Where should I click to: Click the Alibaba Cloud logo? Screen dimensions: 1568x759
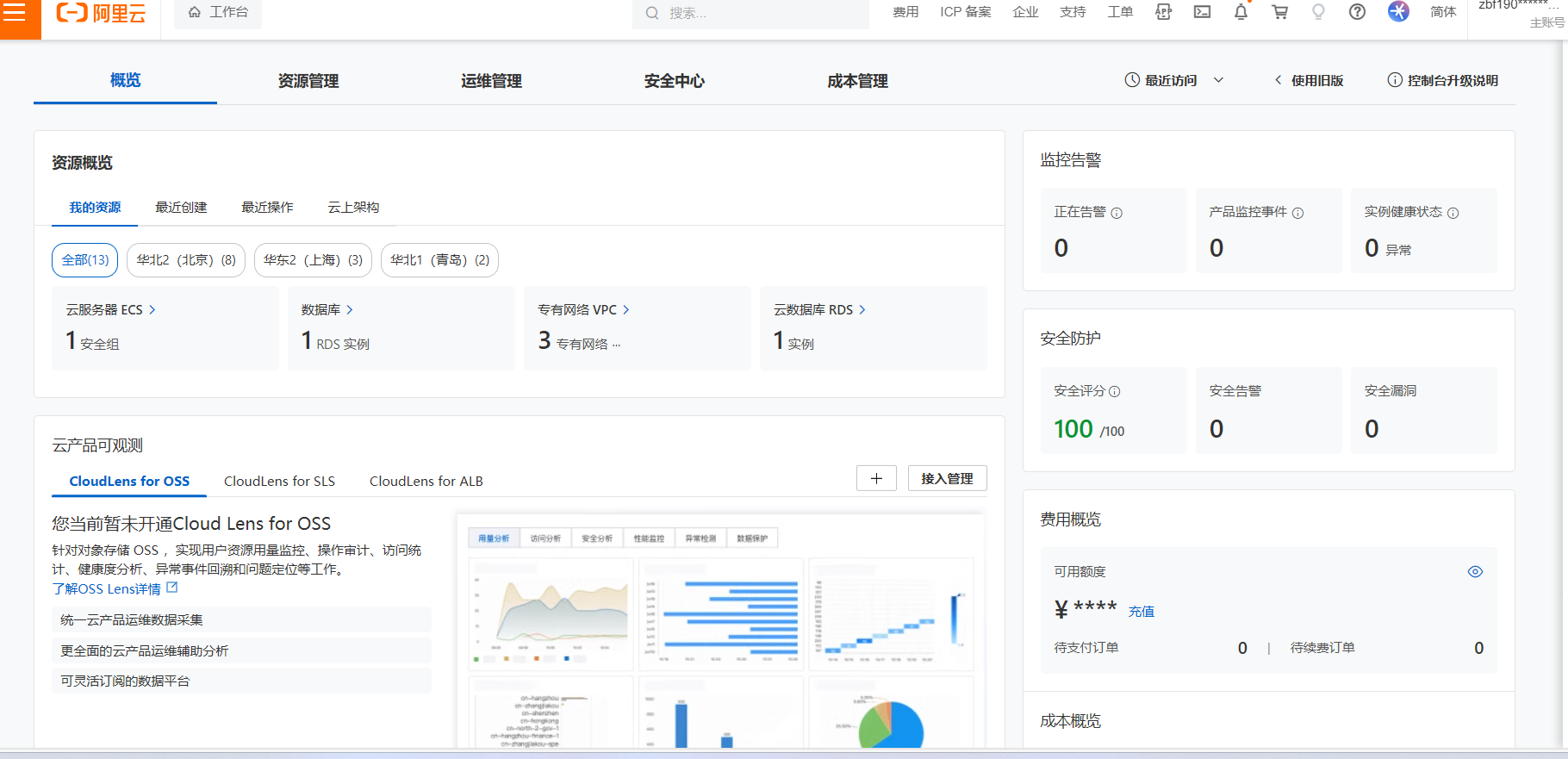[x=101, y=13]
